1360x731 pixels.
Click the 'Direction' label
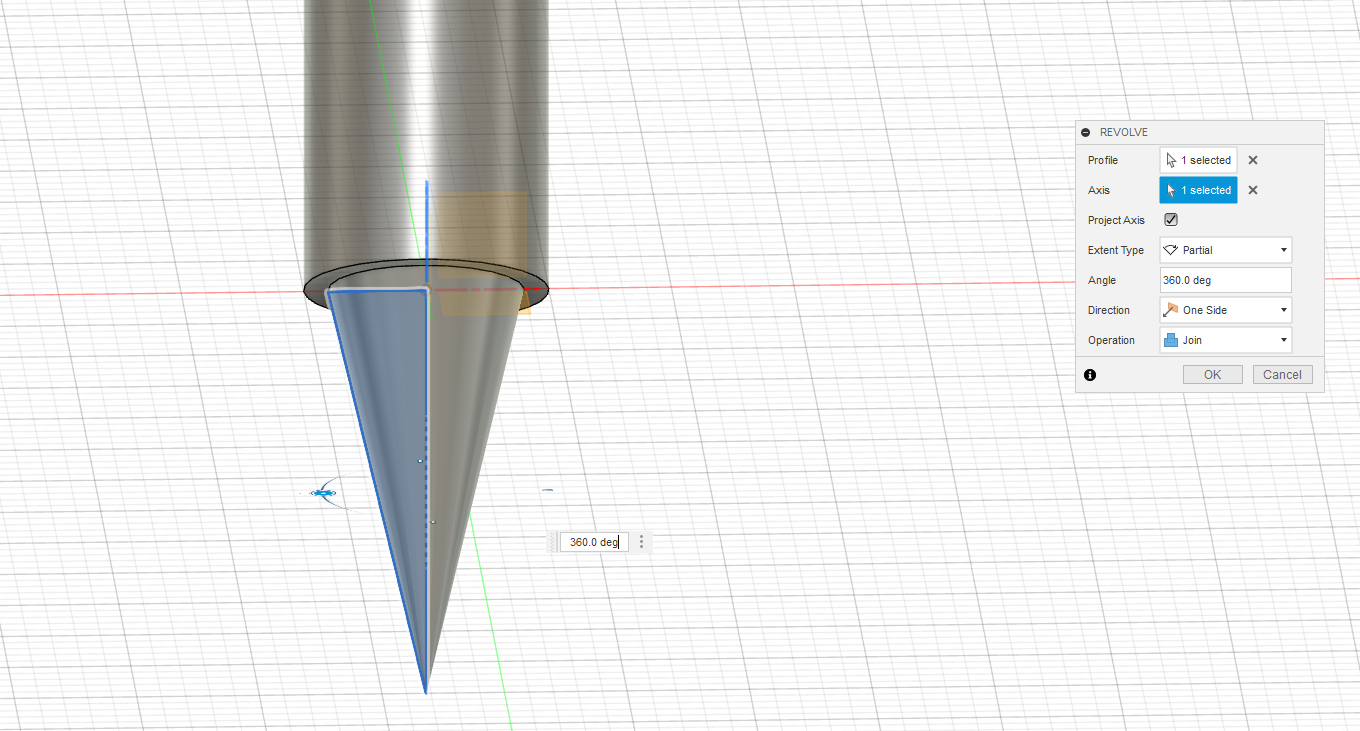(1109, 310)
